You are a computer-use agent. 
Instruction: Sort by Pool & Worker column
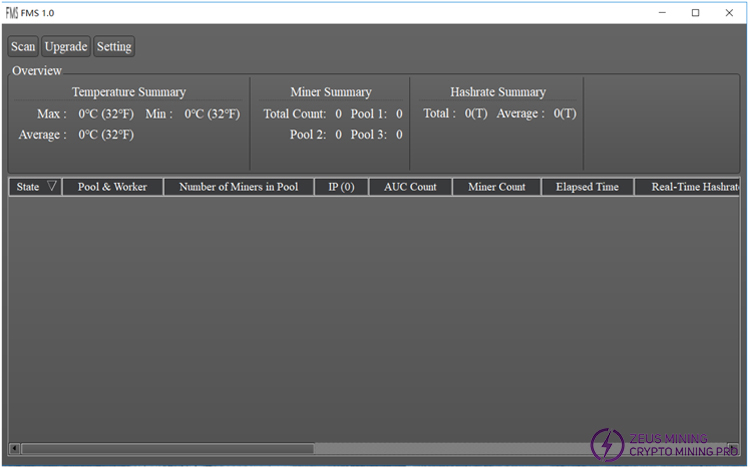(112, 187)
